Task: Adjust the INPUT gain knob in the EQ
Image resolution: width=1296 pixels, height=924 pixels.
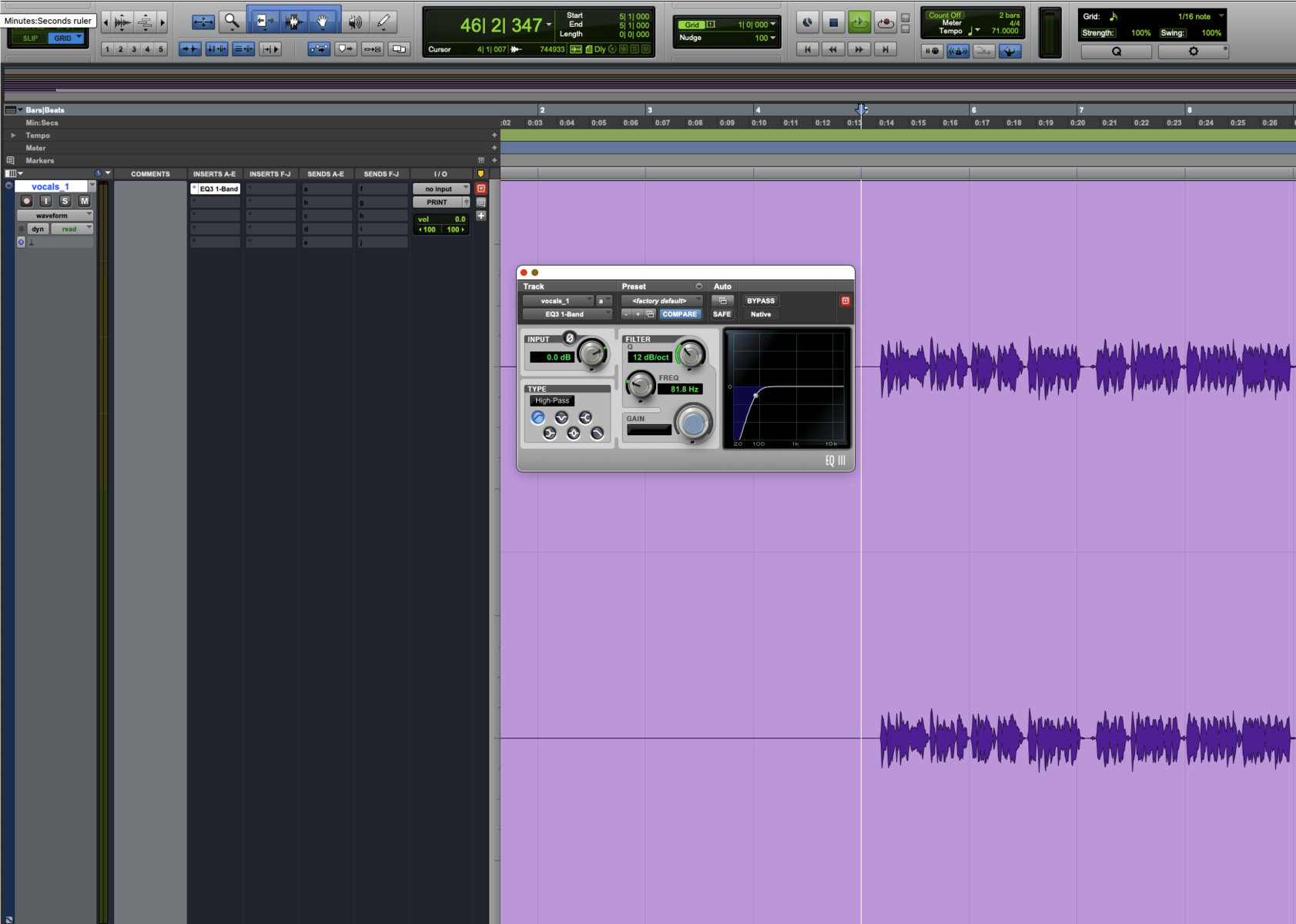Action: tap(591, 353)
